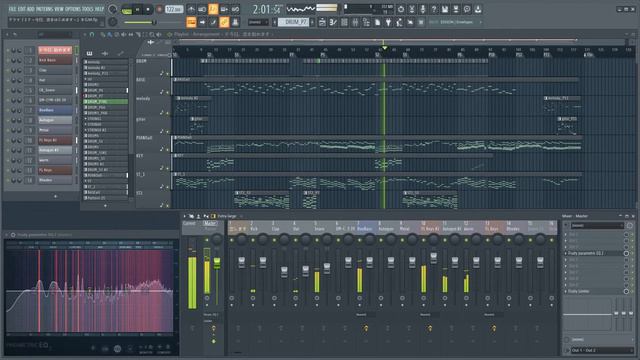This screenshot has height=360, width=640.
Task: Open the PATTERNS menu
Action: pyautogui.click(x=44, y=9)
